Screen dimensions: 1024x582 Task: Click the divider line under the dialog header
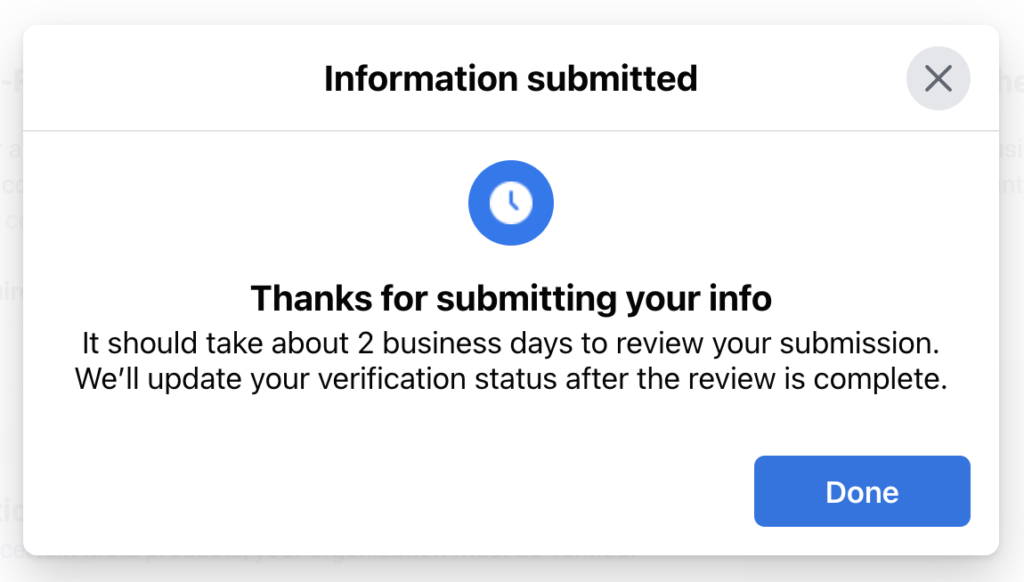[511, 131]
